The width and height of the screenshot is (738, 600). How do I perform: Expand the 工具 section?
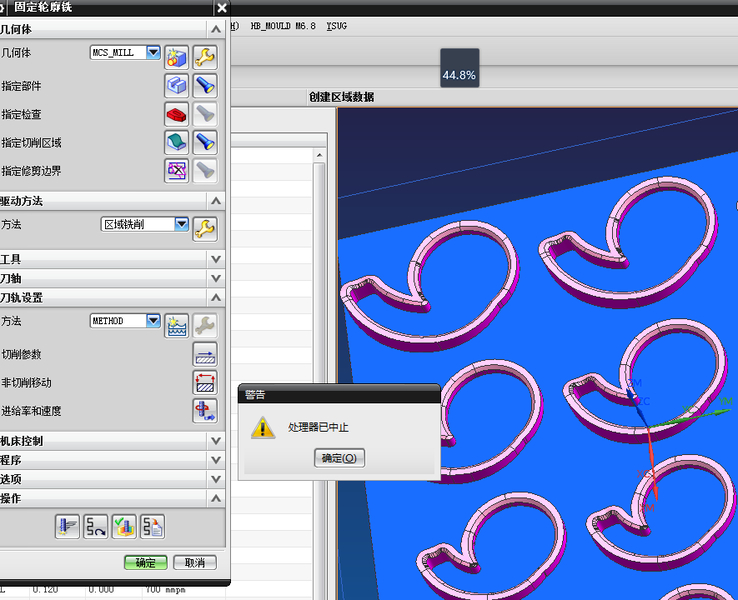coord(216,259)
